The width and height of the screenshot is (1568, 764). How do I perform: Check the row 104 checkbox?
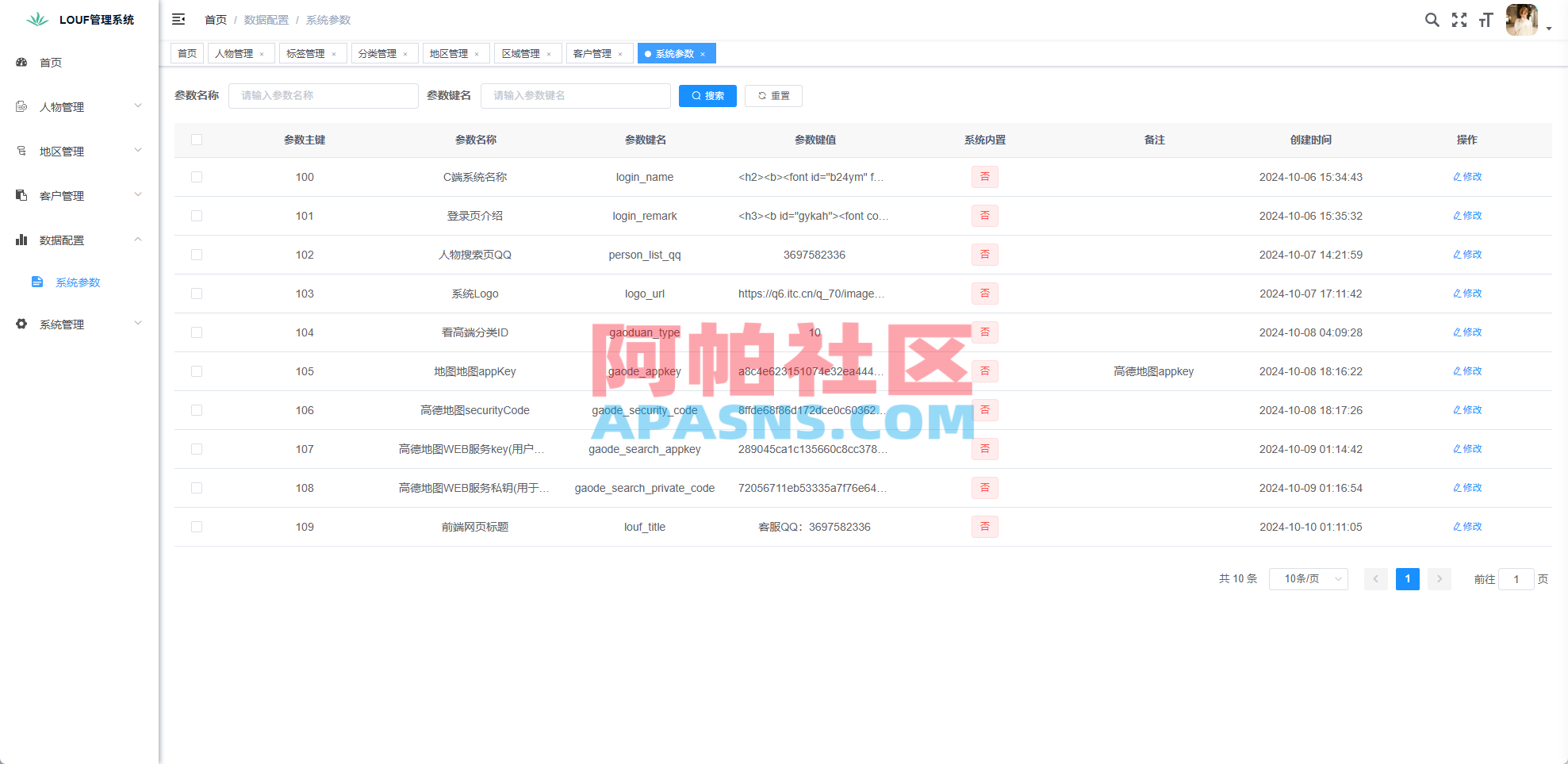point(197,332)
